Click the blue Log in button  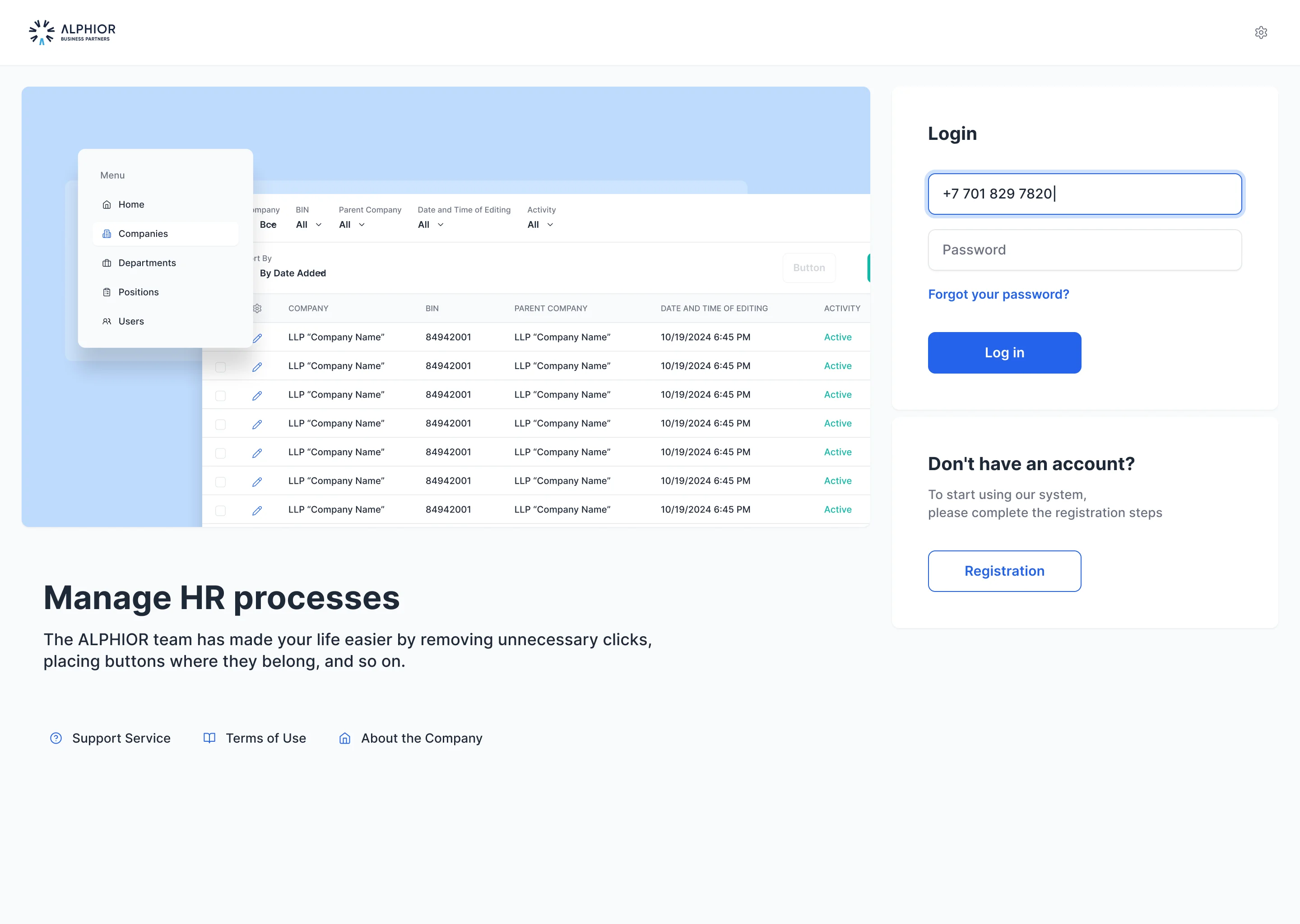[x=1004, y=353]
